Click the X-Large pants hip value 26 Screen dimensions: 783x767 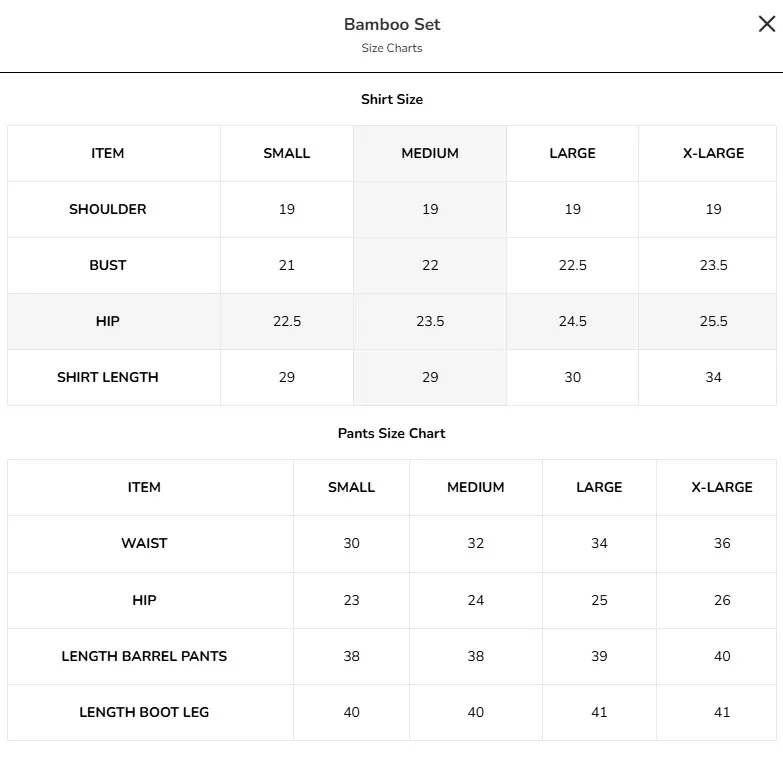point(722,600)
